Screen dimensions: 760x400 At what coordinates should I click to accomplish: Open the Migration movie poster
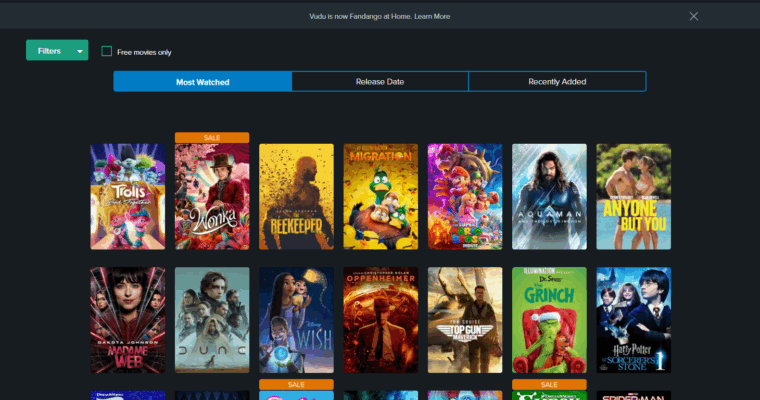[x=380, y=196]
